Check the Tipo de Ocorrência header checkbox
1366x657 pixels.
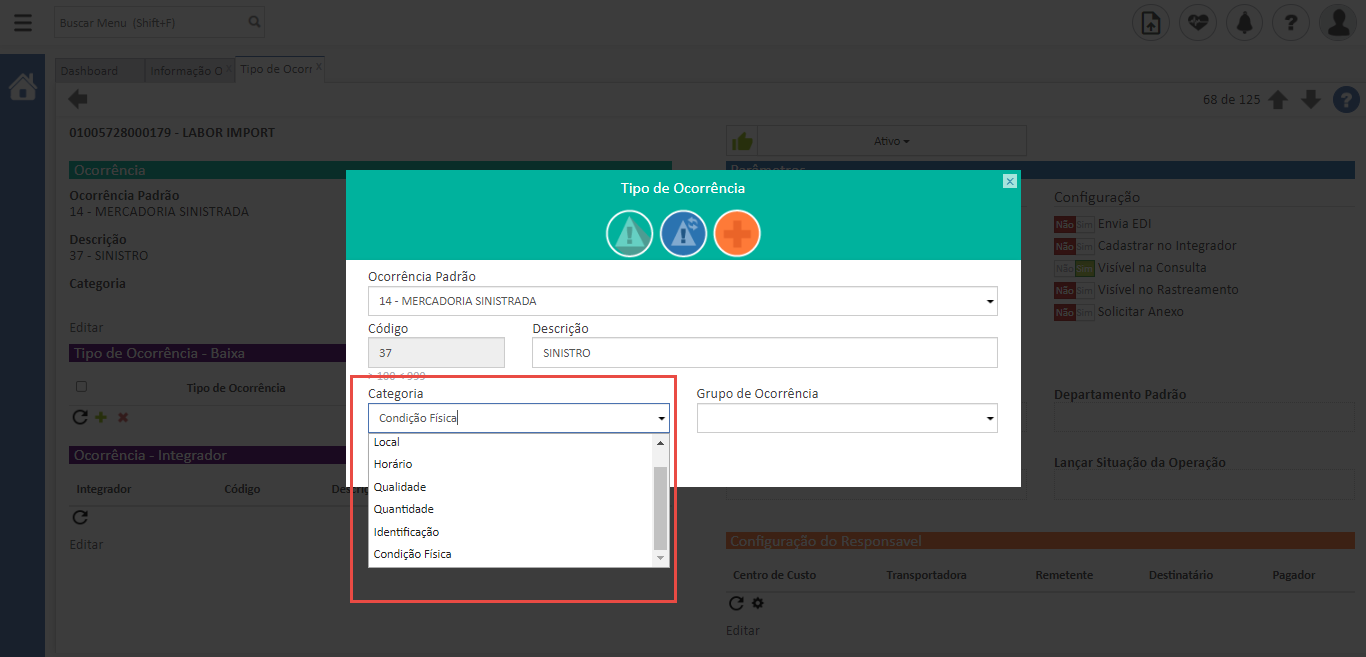(x=81, y=386)
